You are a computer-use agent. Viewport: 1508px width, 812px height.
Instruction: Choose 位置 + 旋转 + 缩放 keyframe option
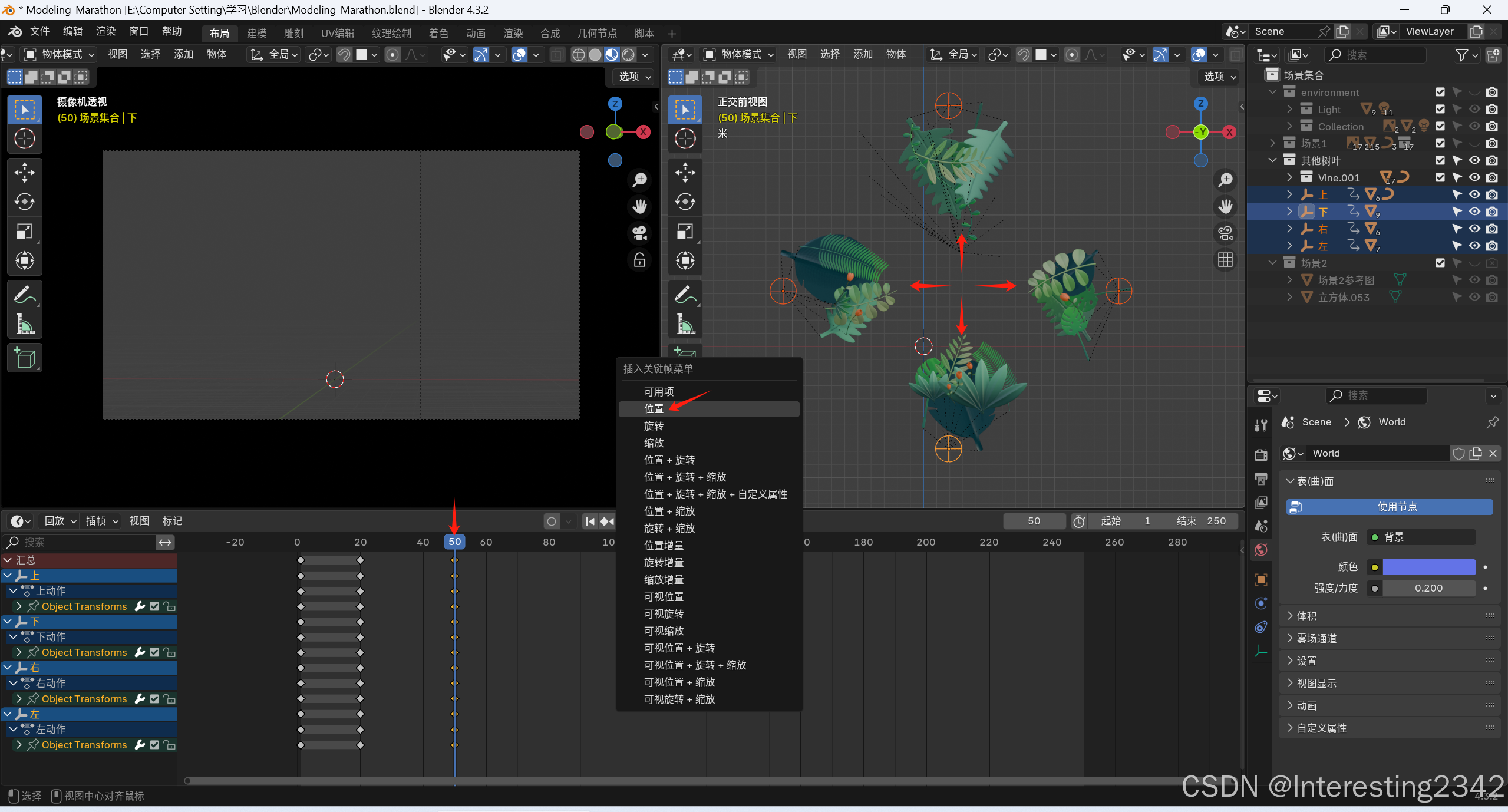(x=685, y=477)
